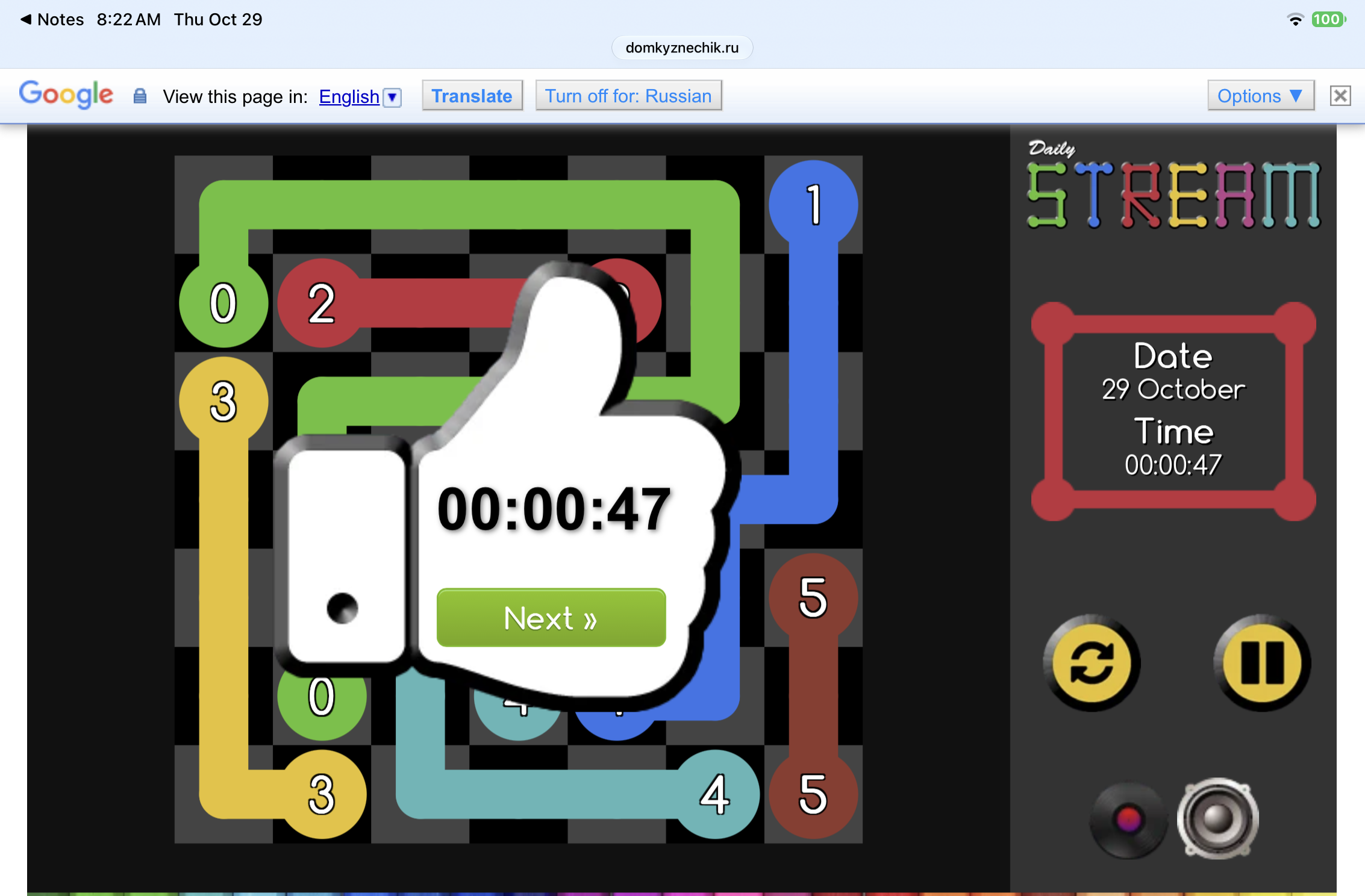Click the Daily Stream game logo

[x=1173, y=185]
